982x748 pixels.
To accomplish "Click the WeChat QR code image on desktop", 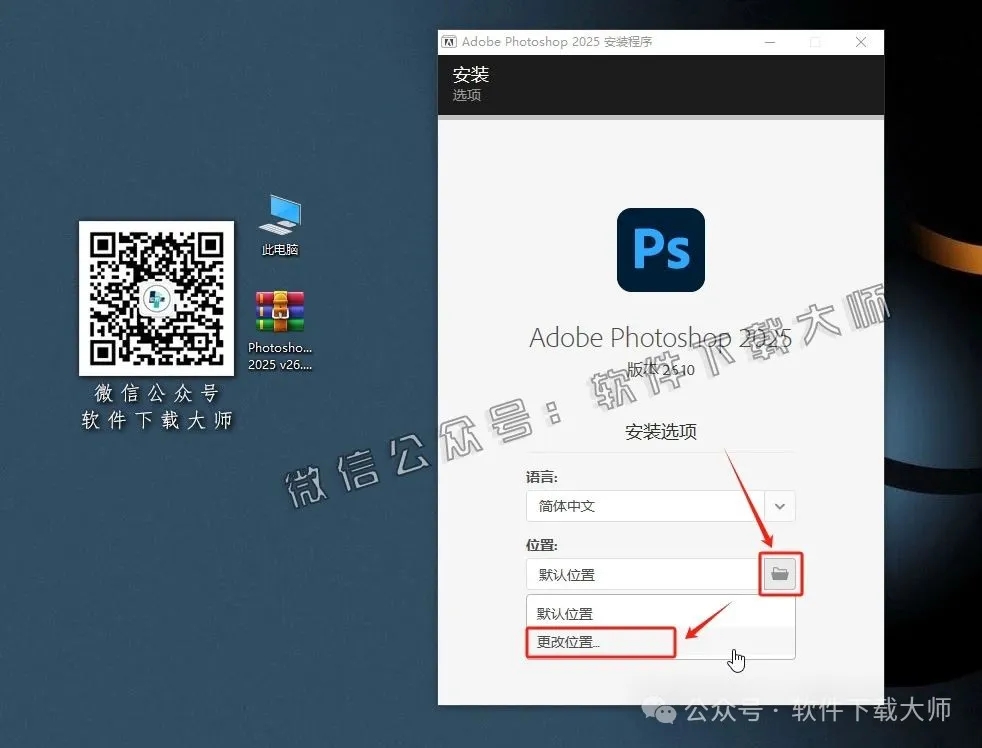I will click(156, 298).
